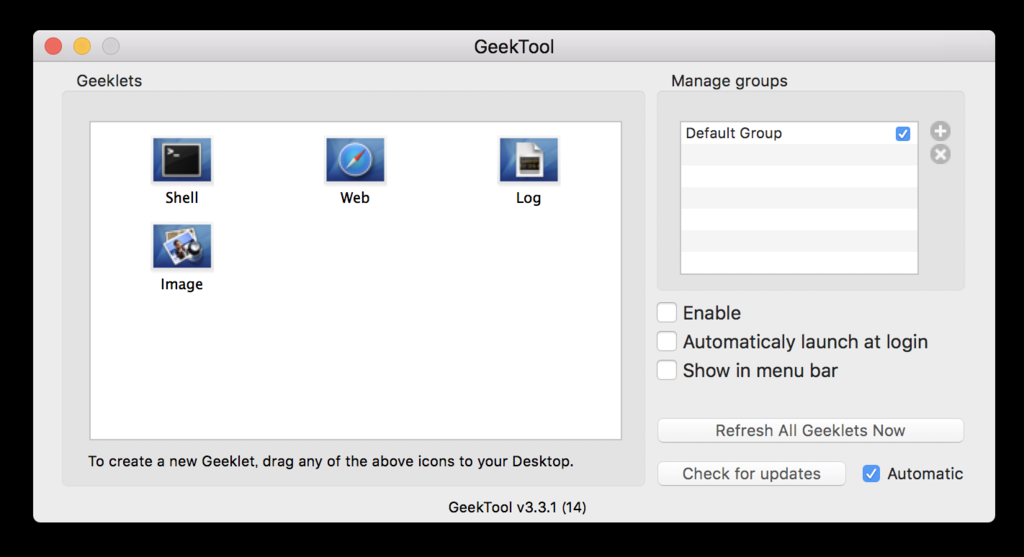Image resolution: width=1024 pixels, height=557 pixels.
Task: Select the Image geeklet icon
Action: tap(182, 246)
